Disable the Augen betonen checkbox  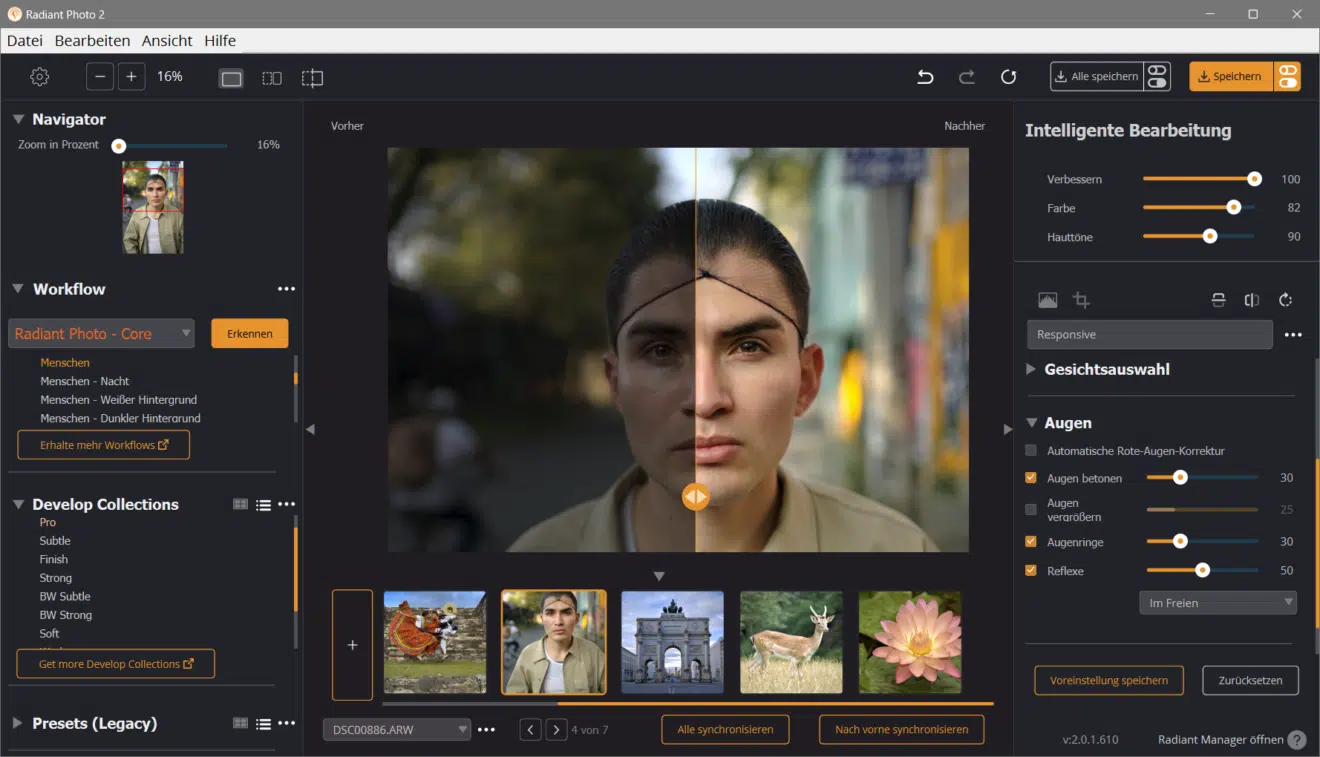pyautogui.click(x=1033, y=478)
